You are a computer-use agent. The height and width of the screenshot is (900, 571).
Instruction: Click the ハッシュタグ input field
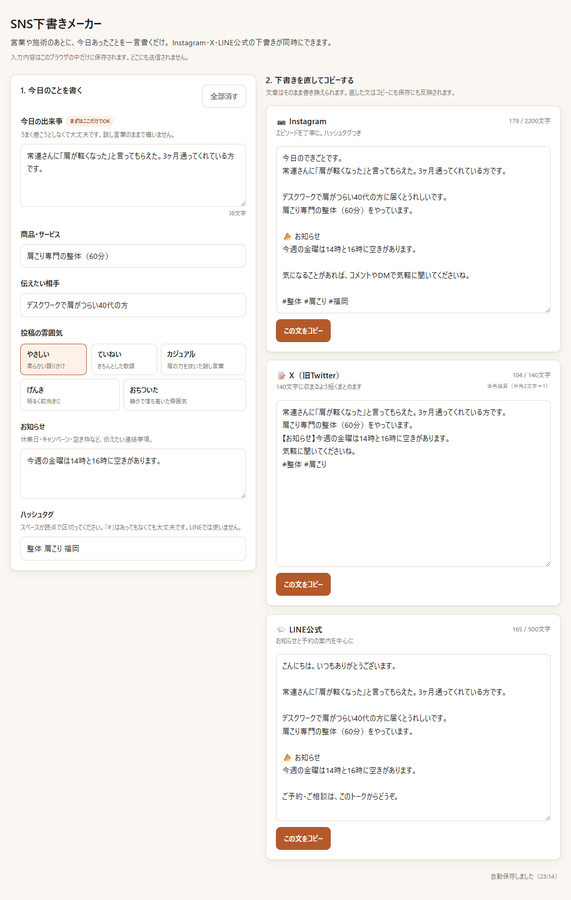tap(133, 548)
